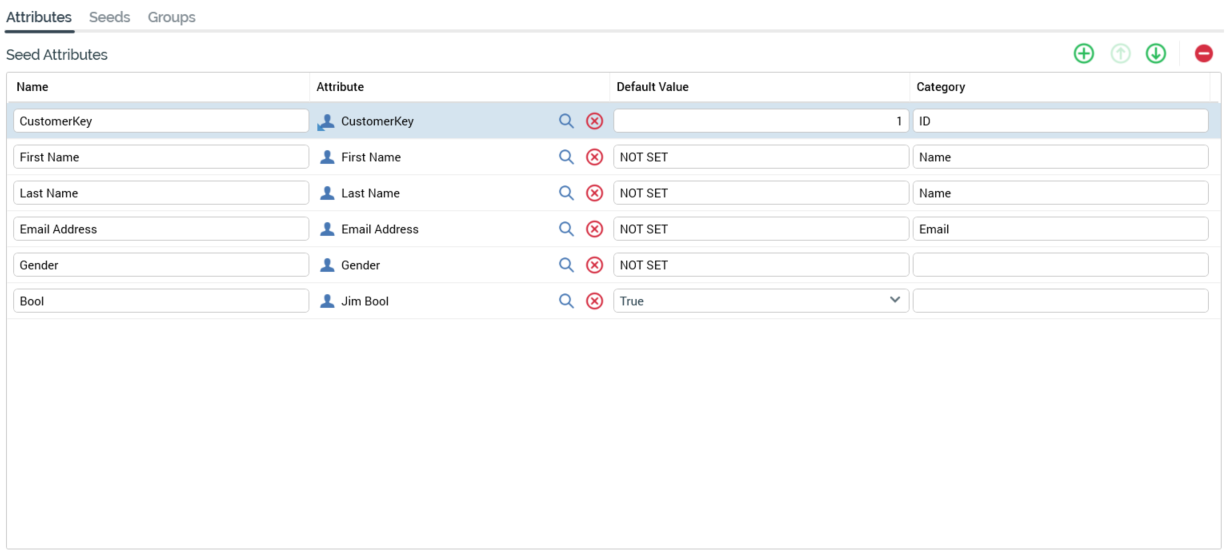Click the magnifier icon in the CustomerKey row
The width and height of the screenshot is (1225, 553).
(566, 121)
